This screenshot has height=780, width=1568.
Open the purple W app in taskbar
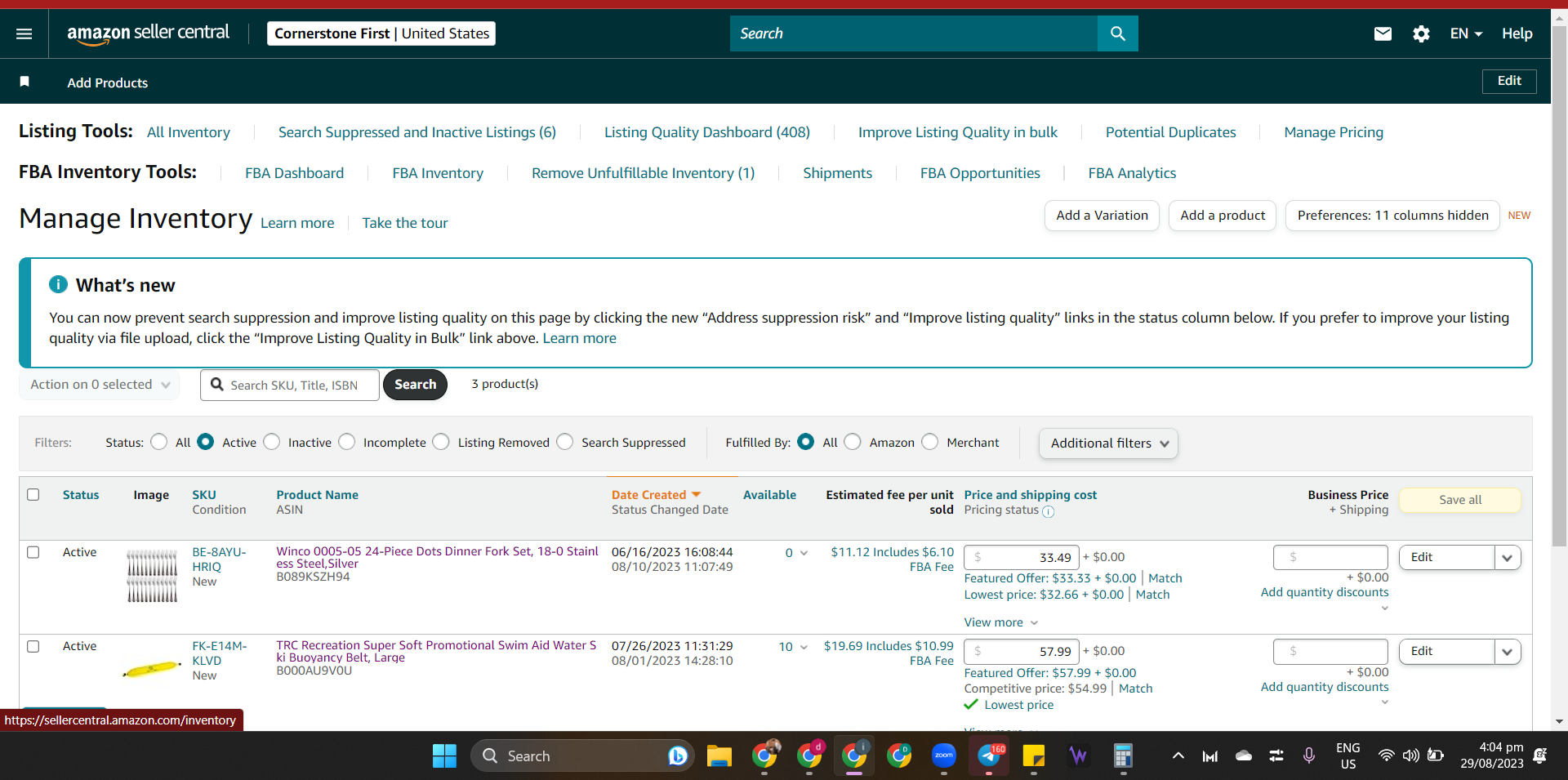click(1079, 756)
